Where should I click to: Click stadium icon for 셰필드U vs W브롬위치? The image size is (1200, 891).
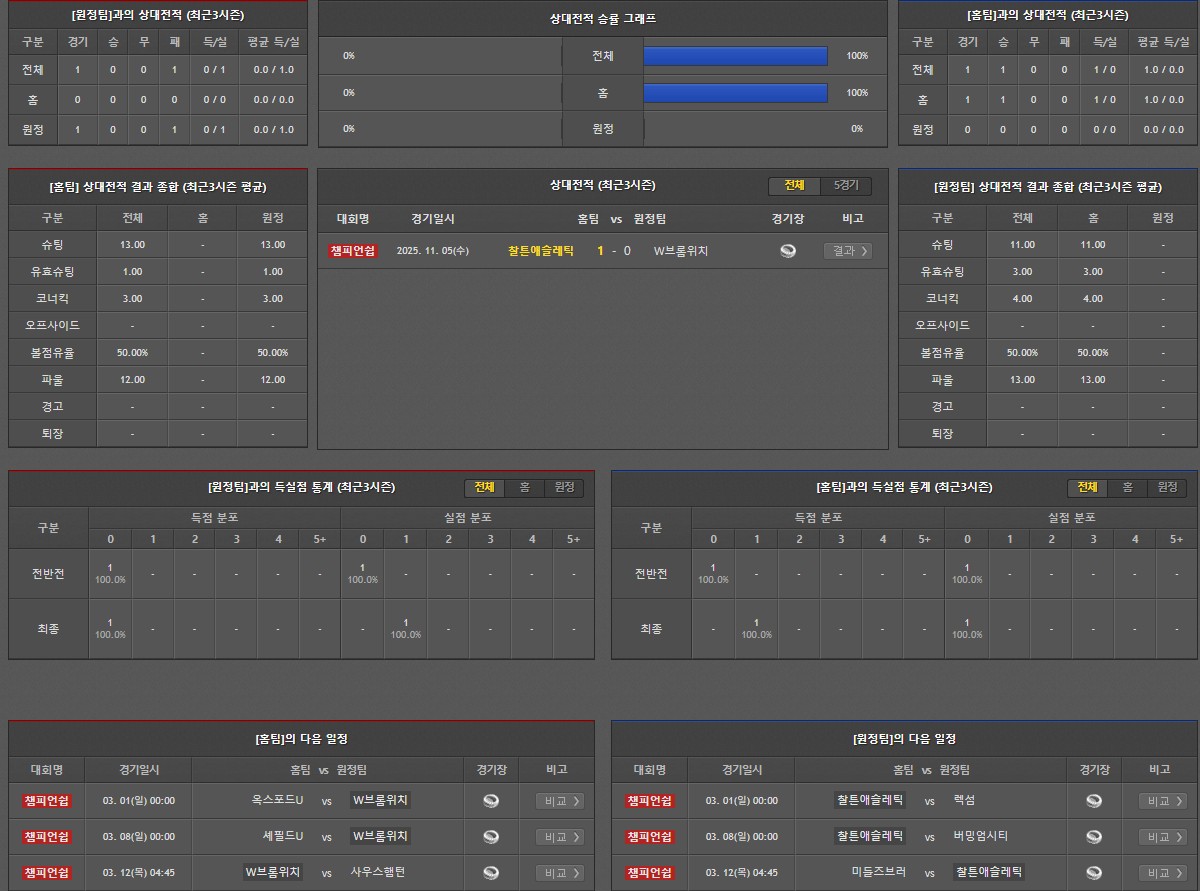point(491,837)
